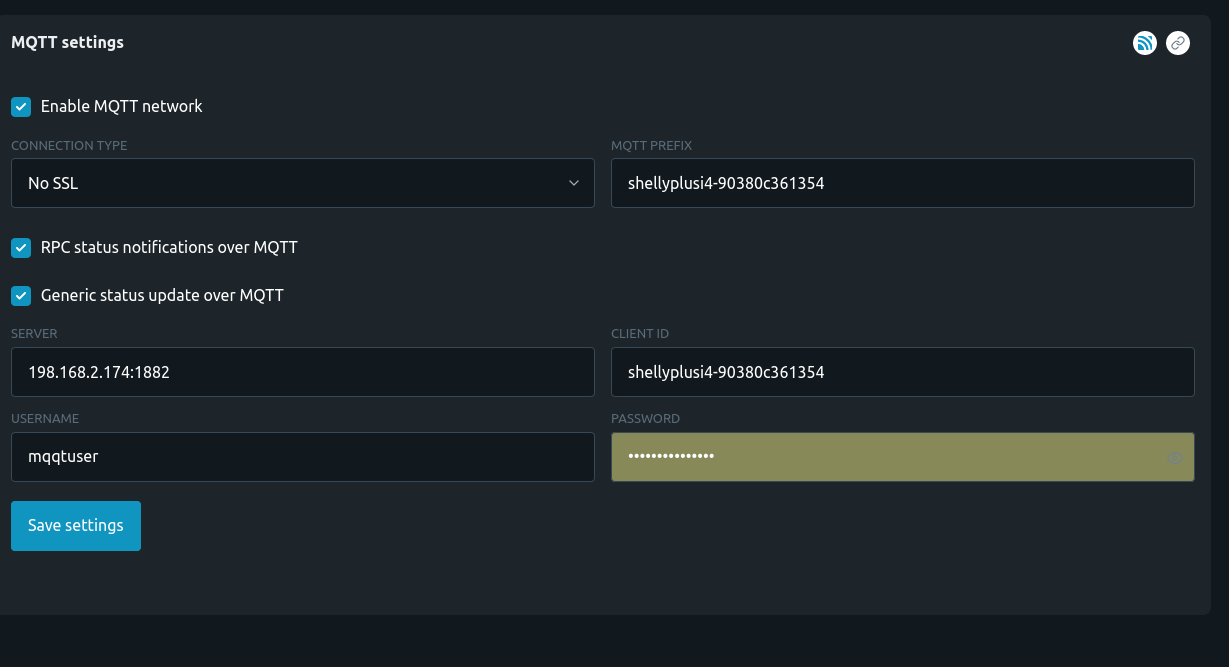Click the 'MQTT settings' heading
This screenshot has width=1229, height=667.
pos(67,43)
